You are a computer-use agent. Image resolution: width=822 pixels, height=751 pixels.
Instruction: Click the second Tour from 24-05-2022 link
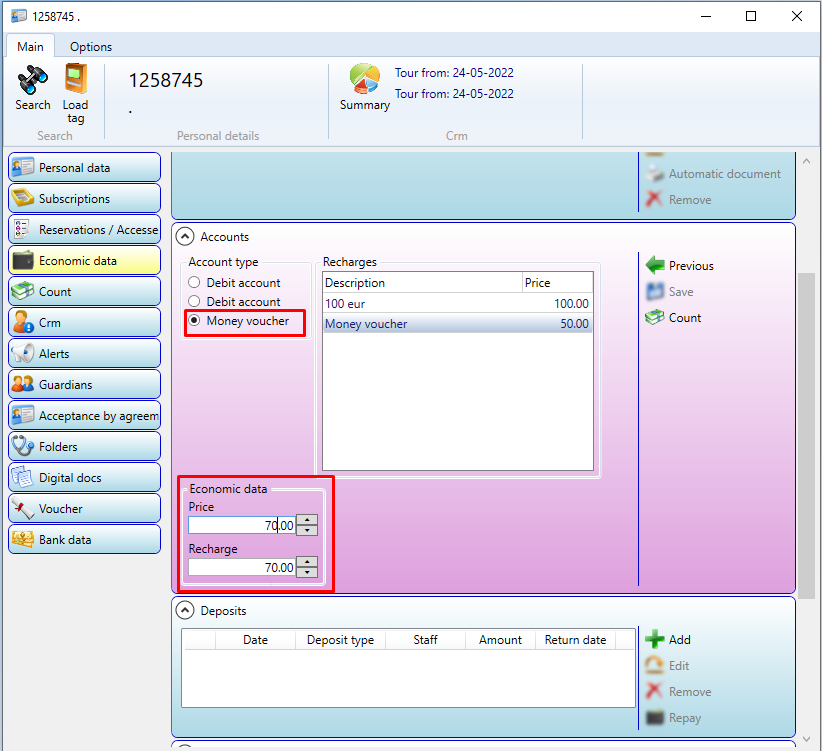pos(454,94)
